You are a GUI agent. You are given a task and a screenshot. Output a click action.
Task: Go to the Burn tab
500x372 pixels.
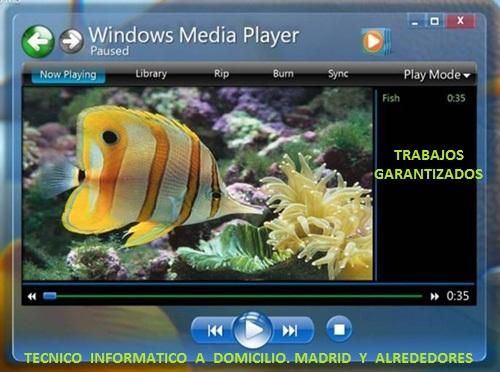pyautogui.click(x=283, y=74)
